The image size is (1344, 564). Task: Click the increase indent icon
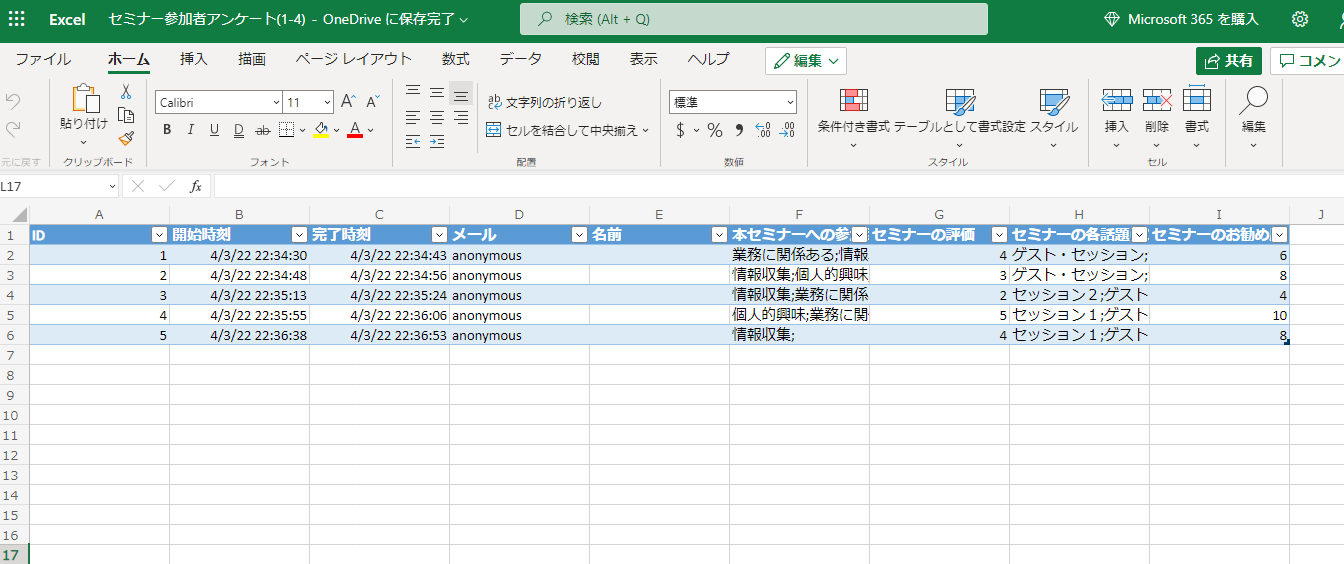pos(437,141)
